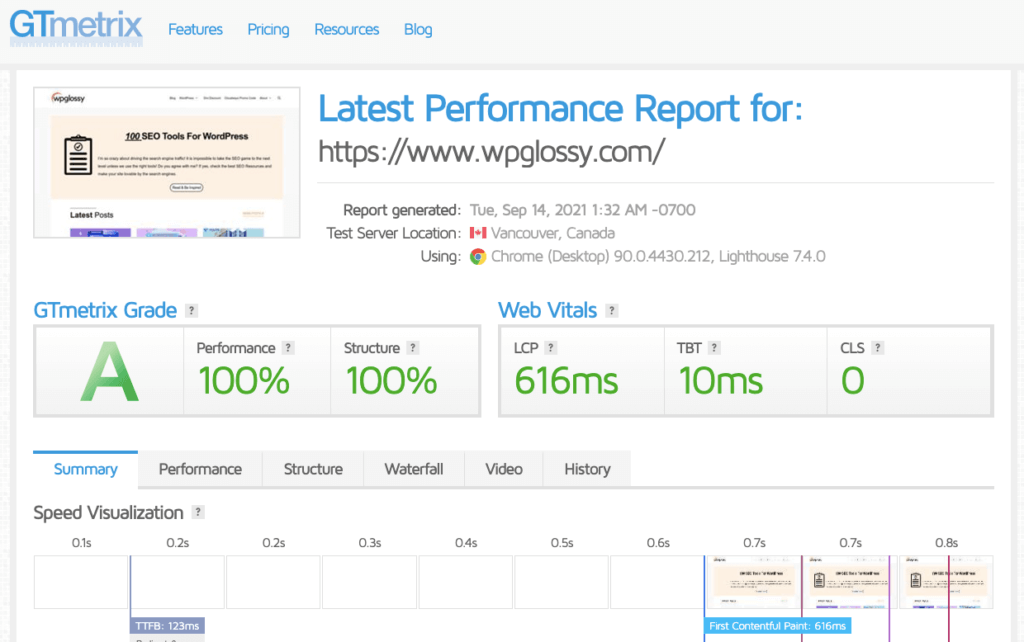The width and height of the screenshot is (1024, 642).
Task: Select the 0.8s filmstrip frame
Action: point(946,582)
